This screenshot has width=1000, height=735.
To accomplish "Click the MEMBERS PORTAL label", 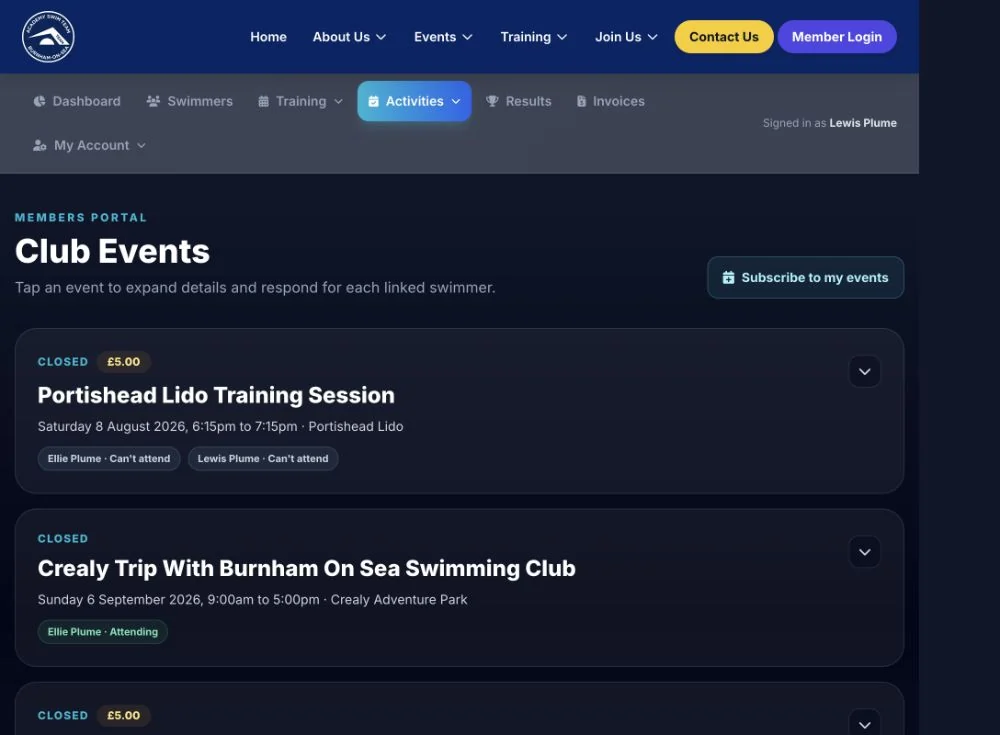I will [x=81, y=218].
